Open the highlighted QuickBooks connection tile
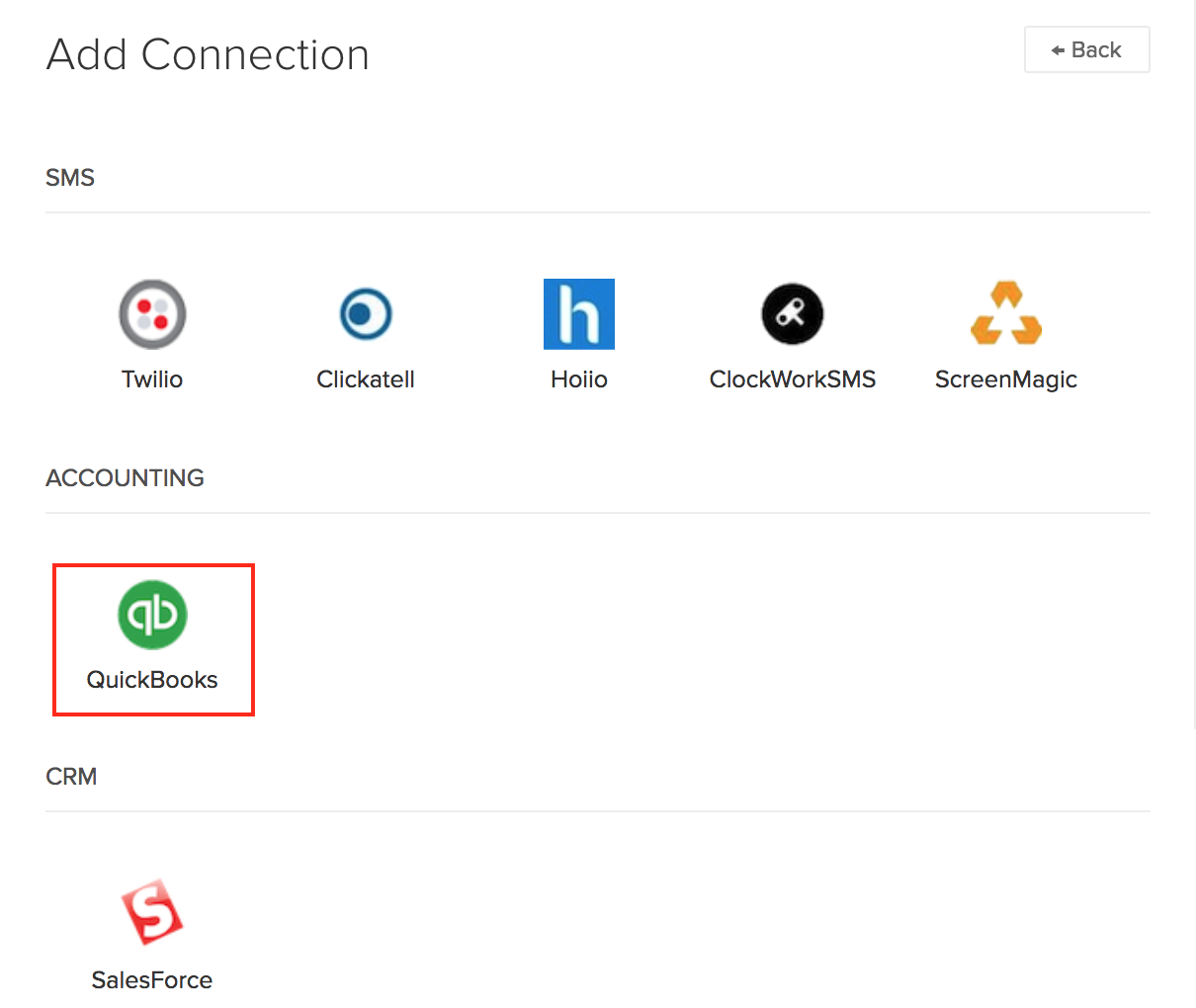This screenshot has height=1008, width=1196. [153, 638]
